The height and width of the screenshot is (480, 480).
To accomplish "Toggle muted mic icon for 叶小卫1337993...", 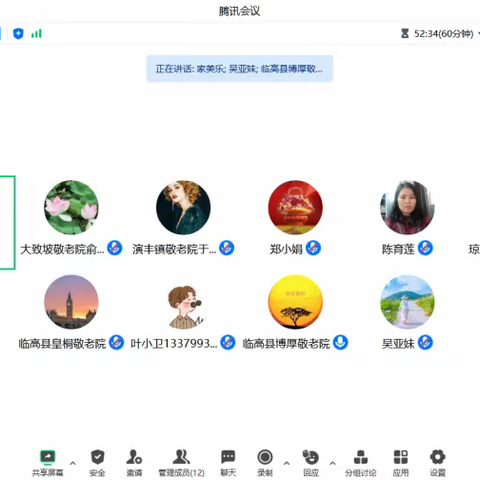I will 228,343.
